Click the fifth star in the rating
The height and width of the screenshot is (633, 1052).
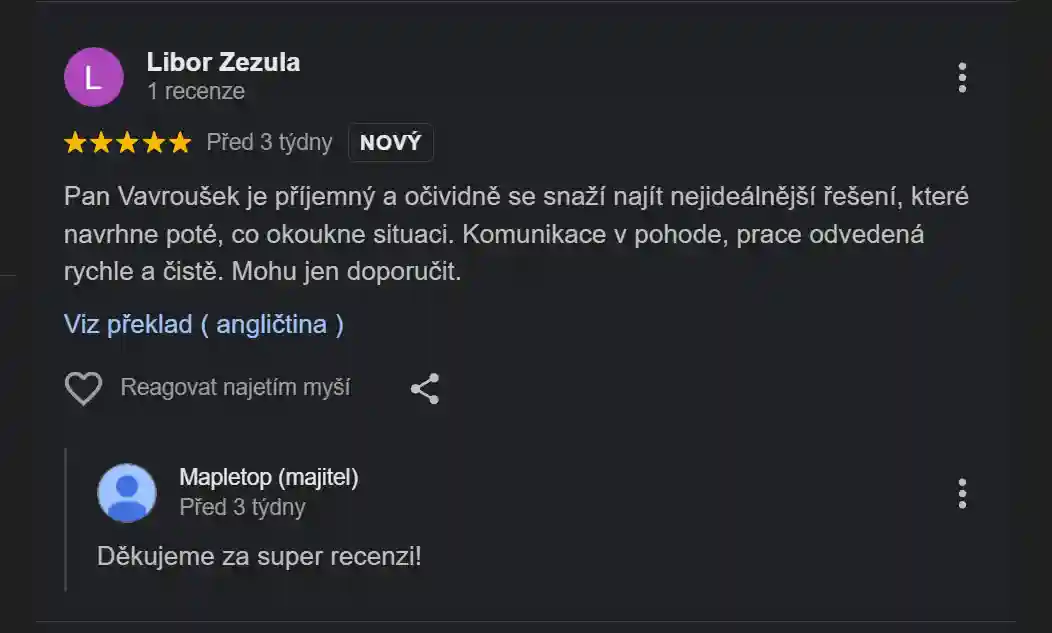[x=180, y=142]
